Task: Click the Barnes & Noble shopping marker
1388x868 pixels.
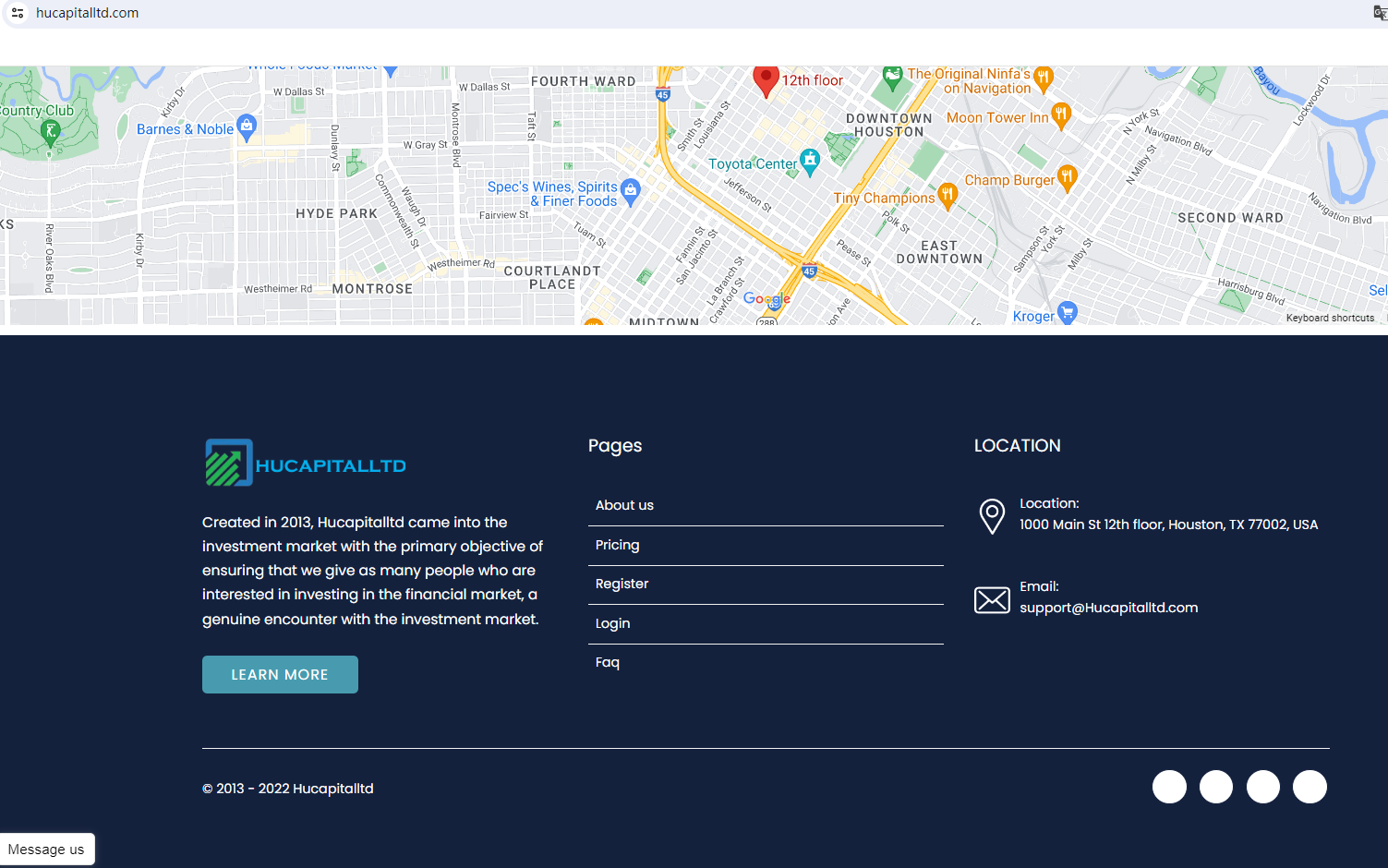Action: 247,127
